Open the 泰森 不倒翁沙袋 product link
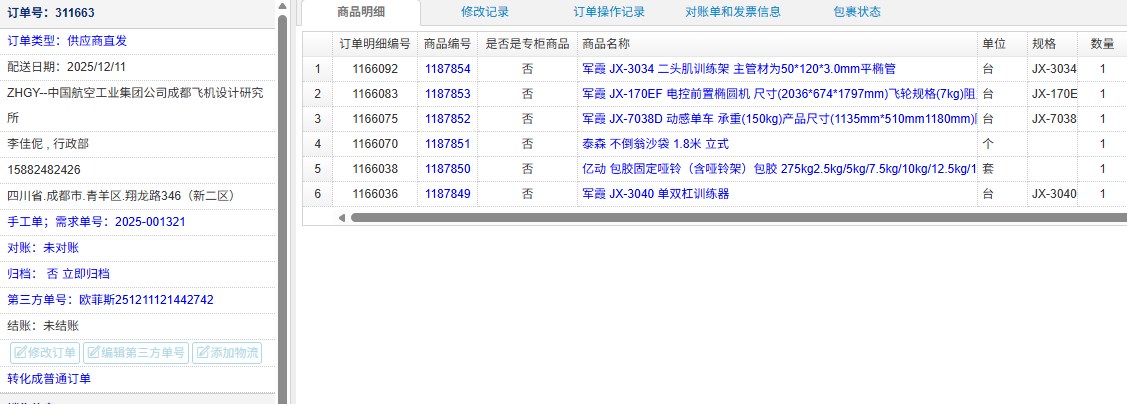Image resolution: width=1127 pixels, height=404 pixels. pos(655,143)
